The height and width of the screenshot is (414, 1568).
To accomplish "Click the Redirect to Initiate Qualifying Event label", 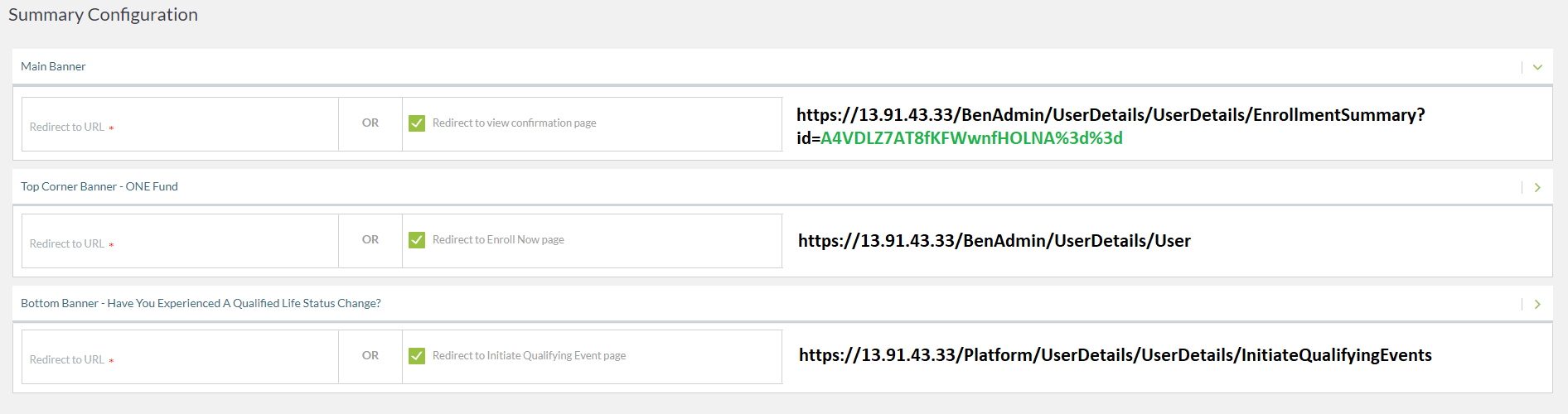I will [529, 356].
